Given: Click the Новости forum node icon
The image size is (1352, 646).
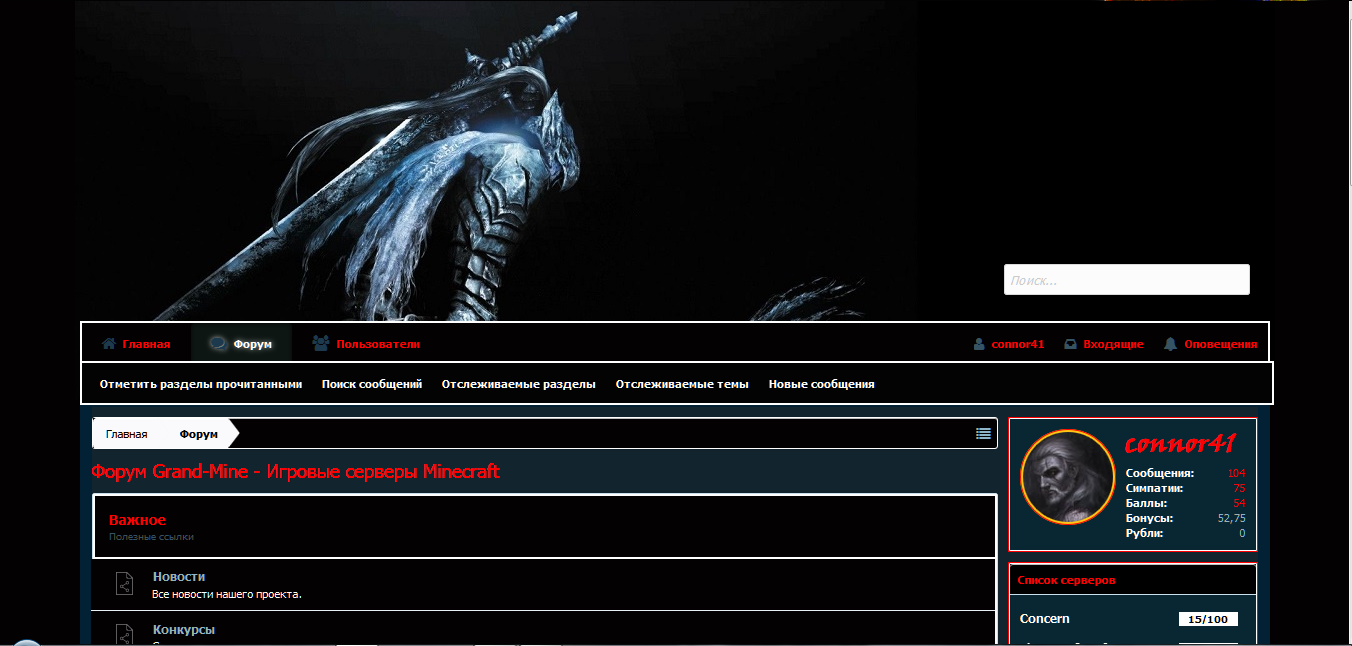Looking at the screenshot, I should pyautogui.click(x=124, y=583).
